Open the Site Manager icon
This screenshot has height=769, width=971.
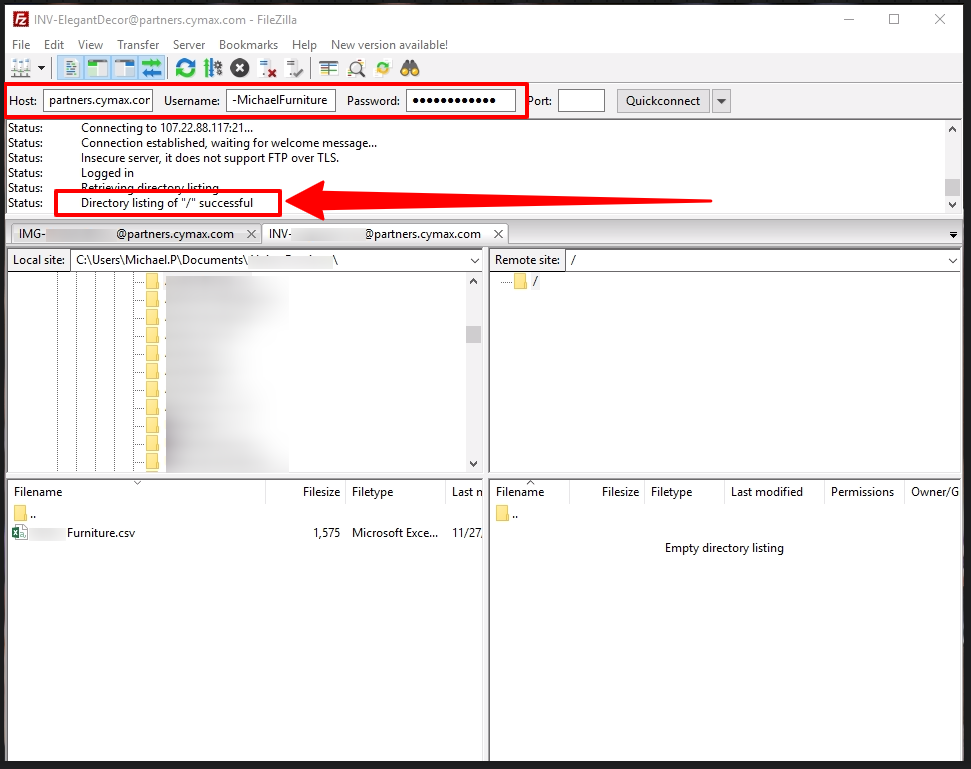point(21,68)
